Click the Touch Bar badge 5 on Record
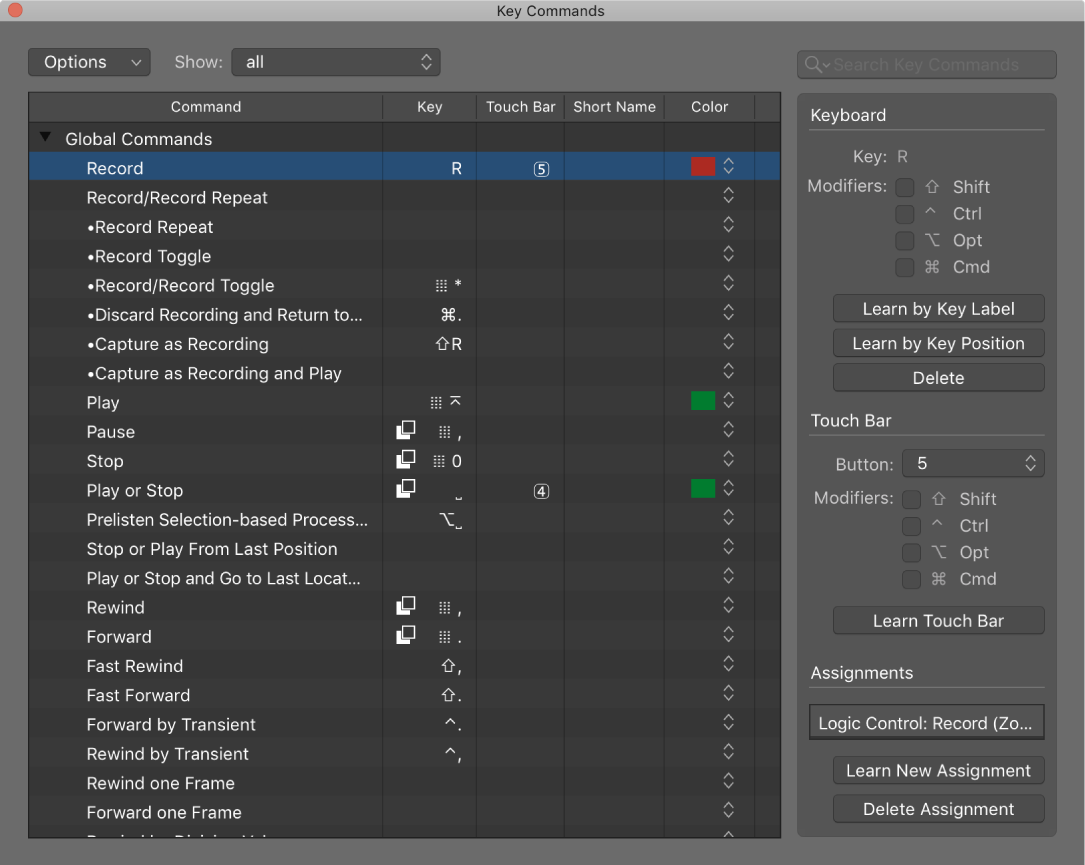 click(540, 168)
